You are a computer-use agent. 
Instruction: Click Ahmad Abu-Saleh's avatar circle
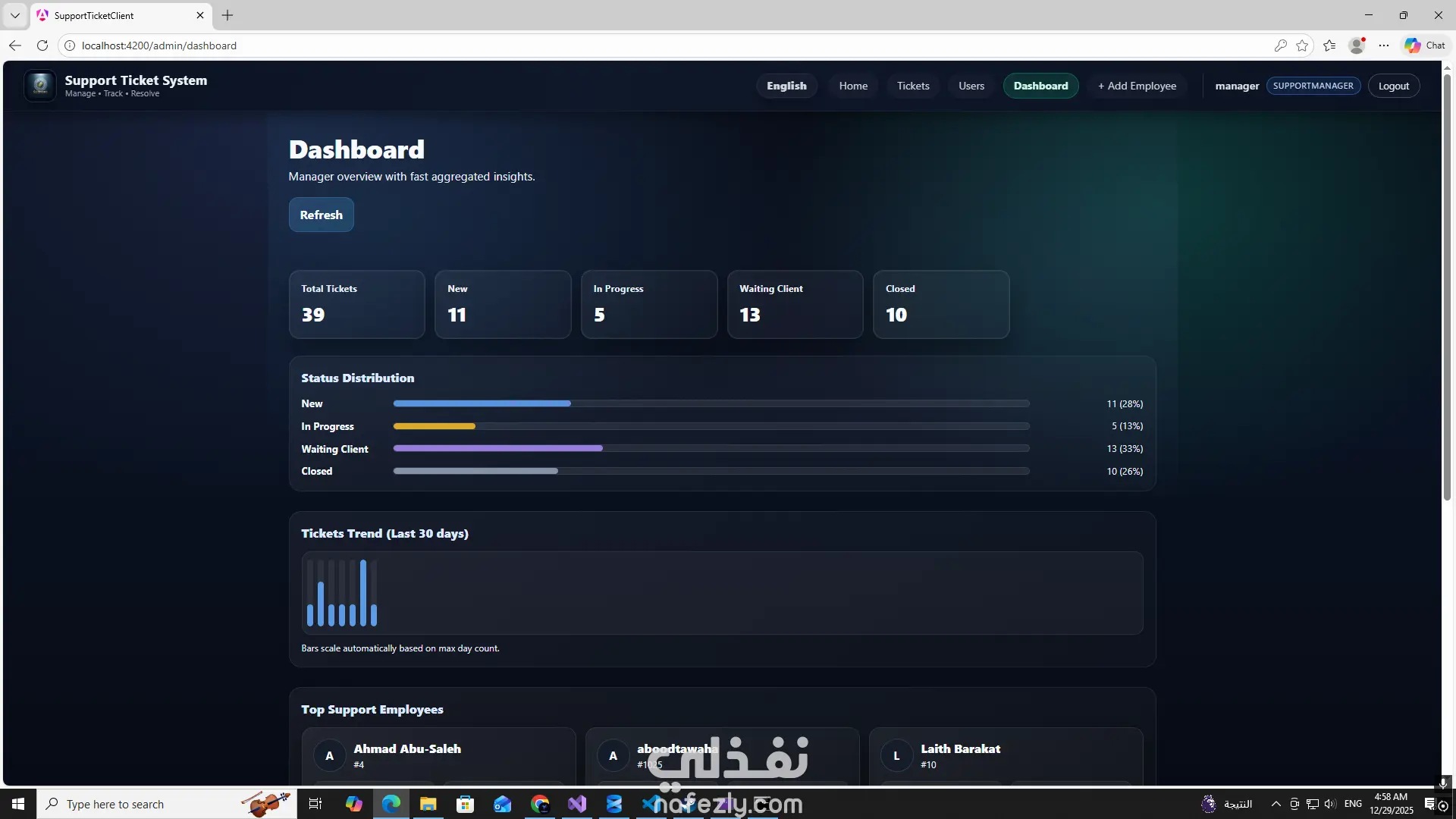329,756
